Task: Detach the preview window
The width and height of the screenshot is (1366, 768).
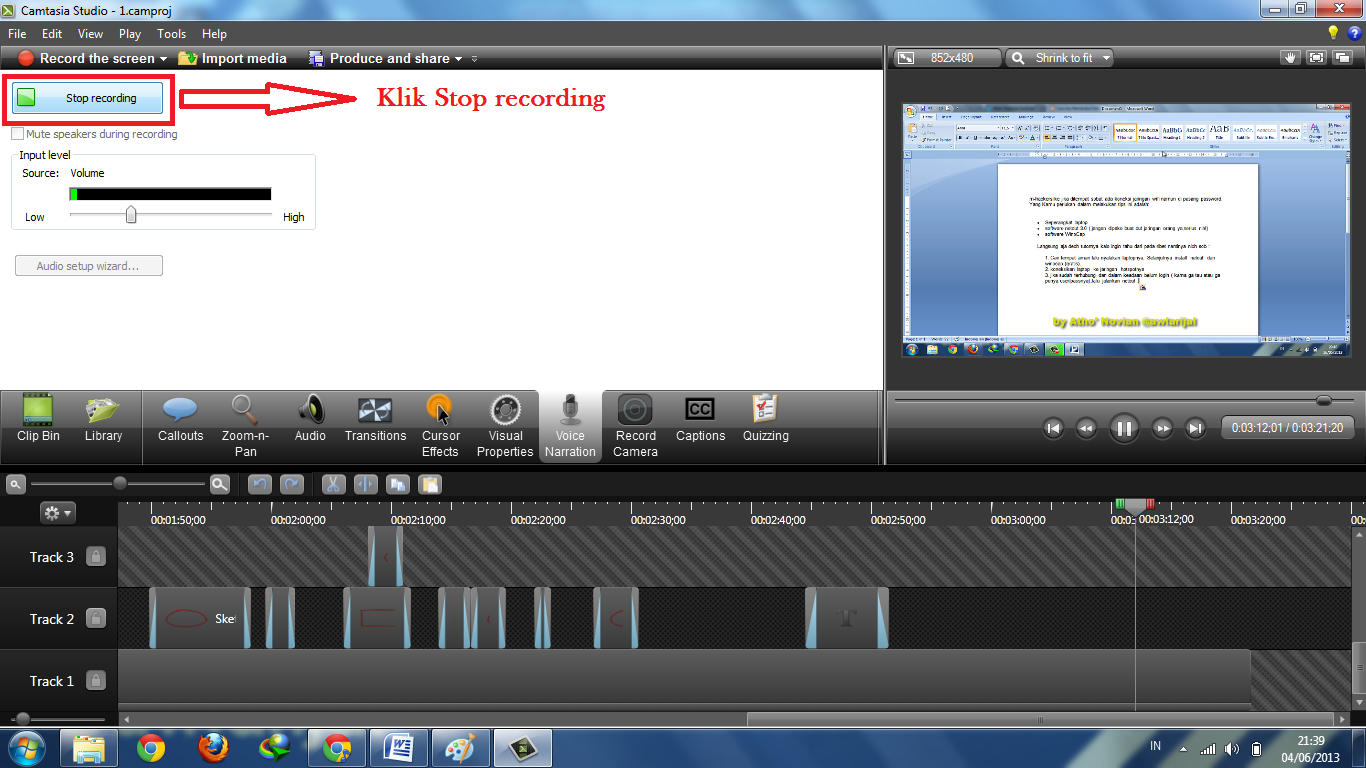Action: point(1342,58)
